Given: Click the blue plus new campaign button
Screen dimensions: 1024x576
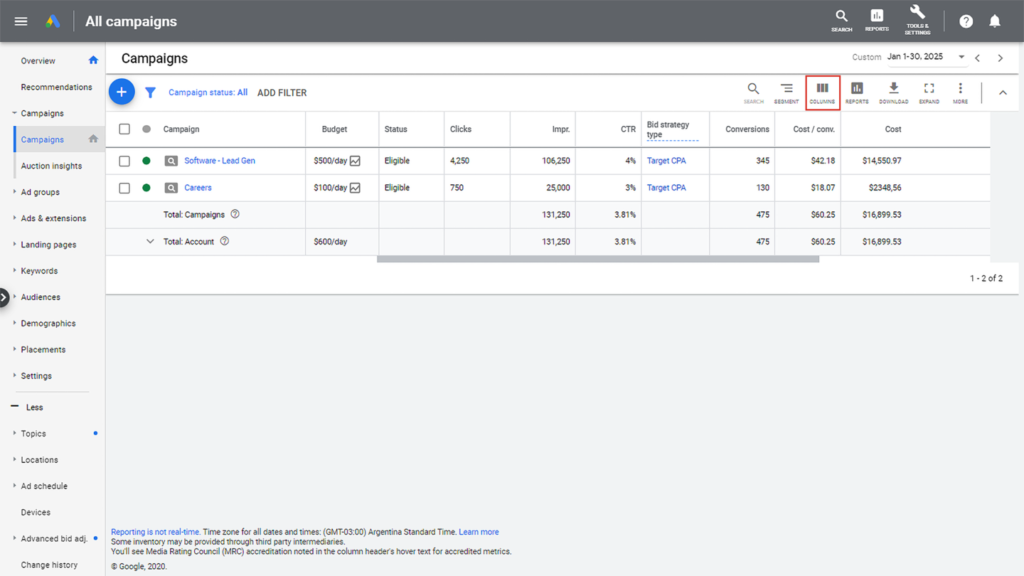Looking at the screenshot, I should point(121,92).
